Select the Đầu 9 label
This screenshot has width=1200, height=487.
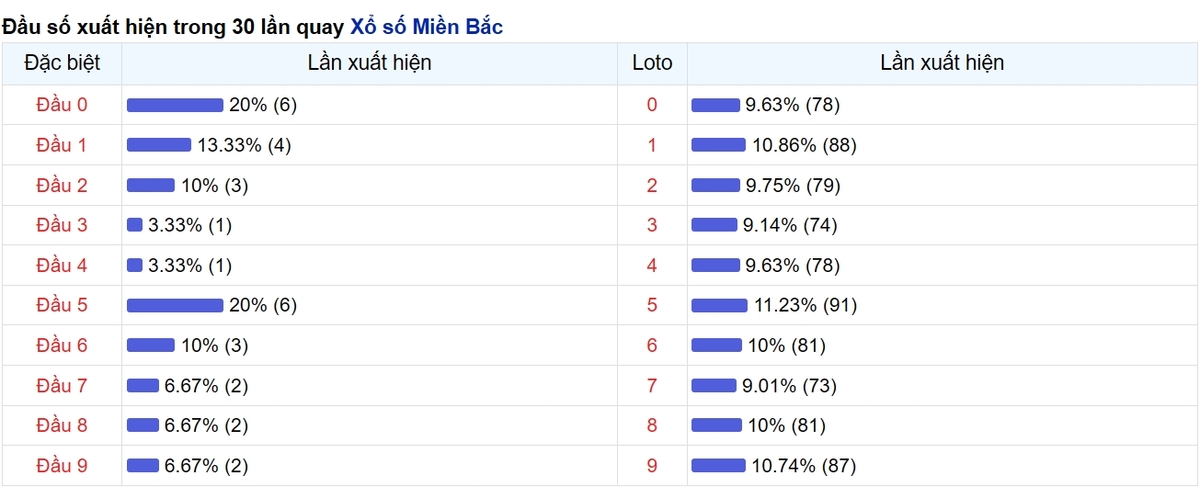[x=62, y=465]
